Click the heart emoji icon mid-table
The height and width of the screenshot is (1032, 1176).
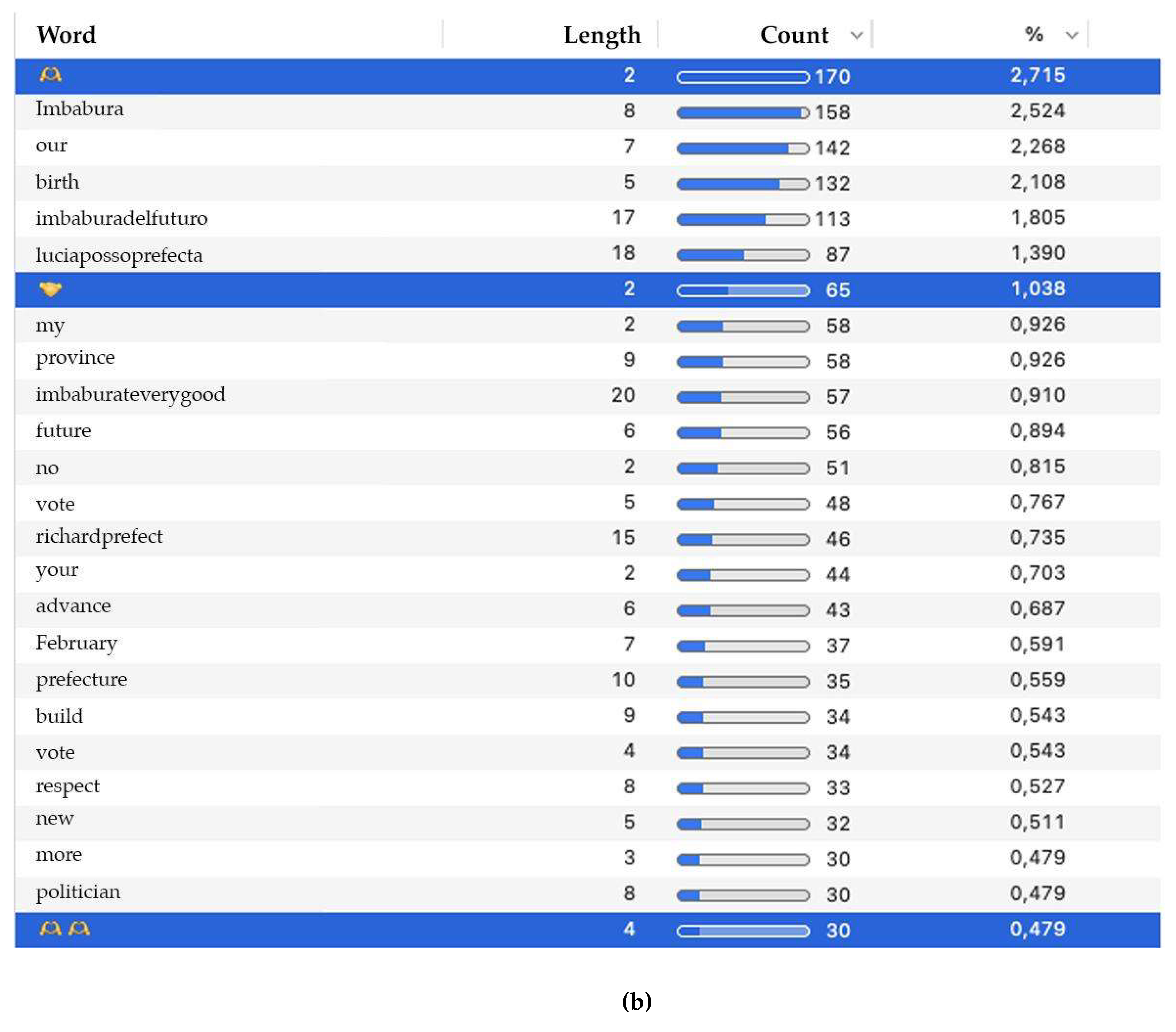(x=51, y=291)
